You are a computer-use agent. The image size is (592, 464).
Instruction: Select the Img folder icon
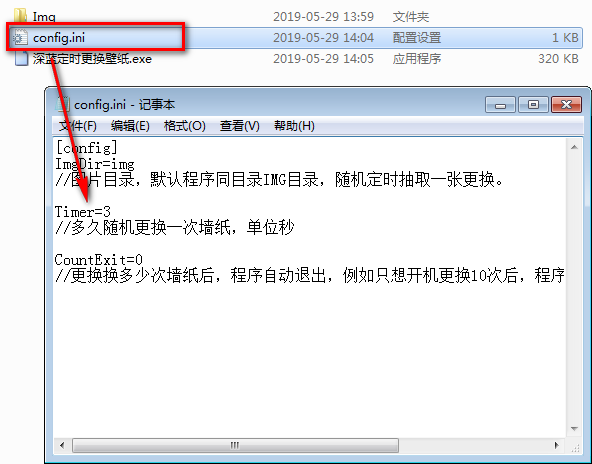[x=20, y=16]
